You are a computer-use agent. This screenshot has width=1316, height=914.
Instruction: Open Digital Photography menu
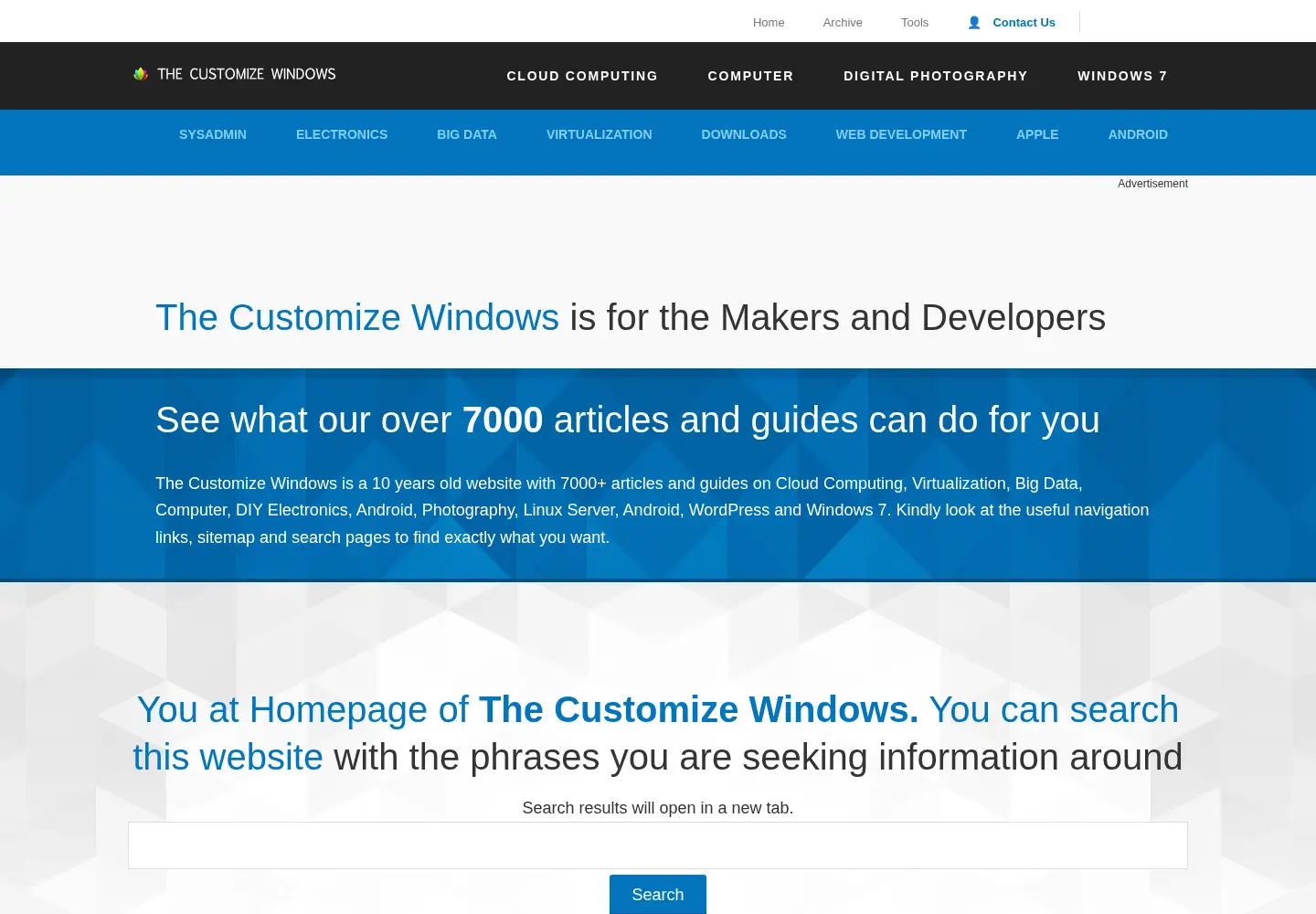(x=935, y=76)
